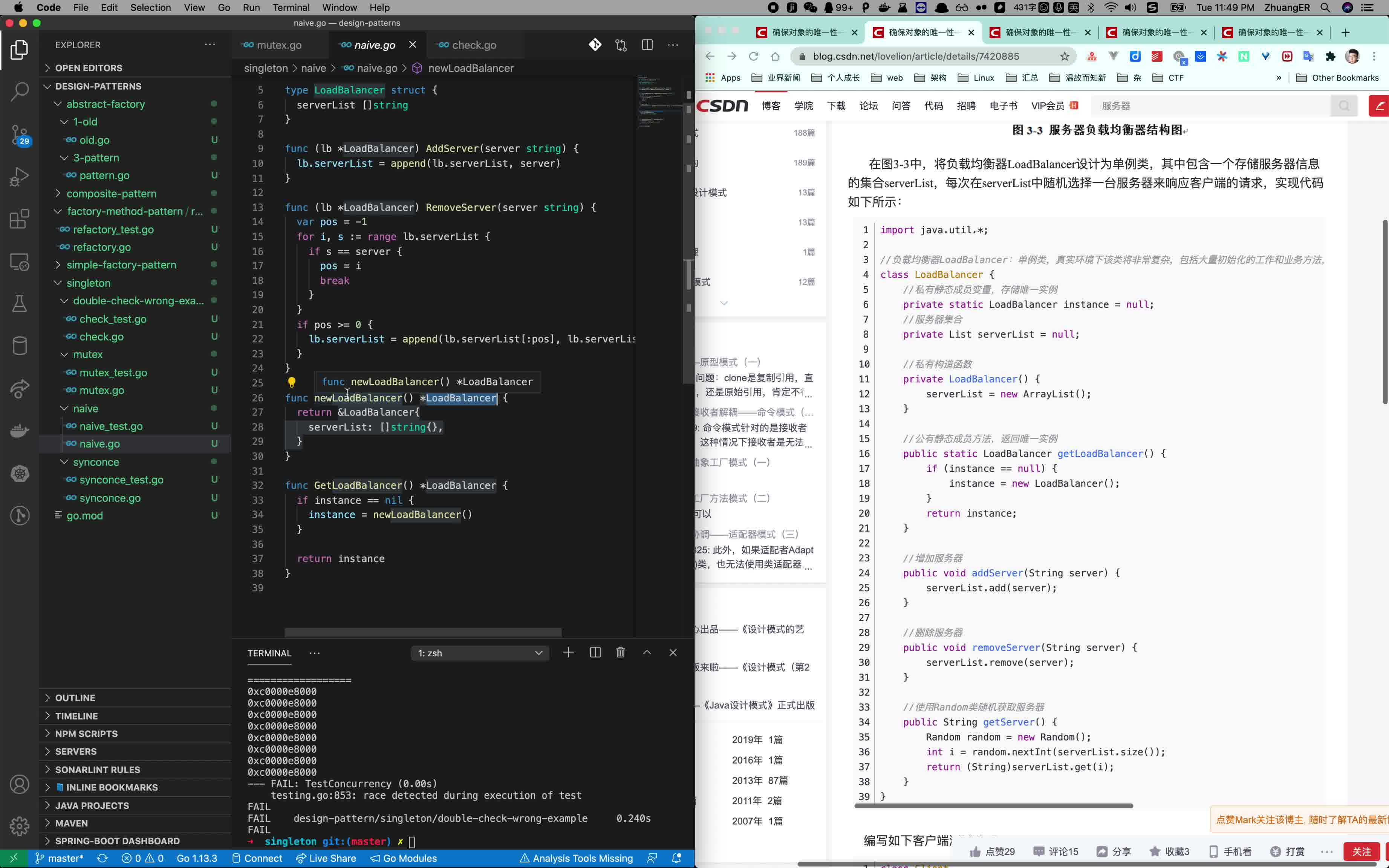The image size is (1389, 868).
Task: Expand the TIMELINE section
Action: point(136,716)
